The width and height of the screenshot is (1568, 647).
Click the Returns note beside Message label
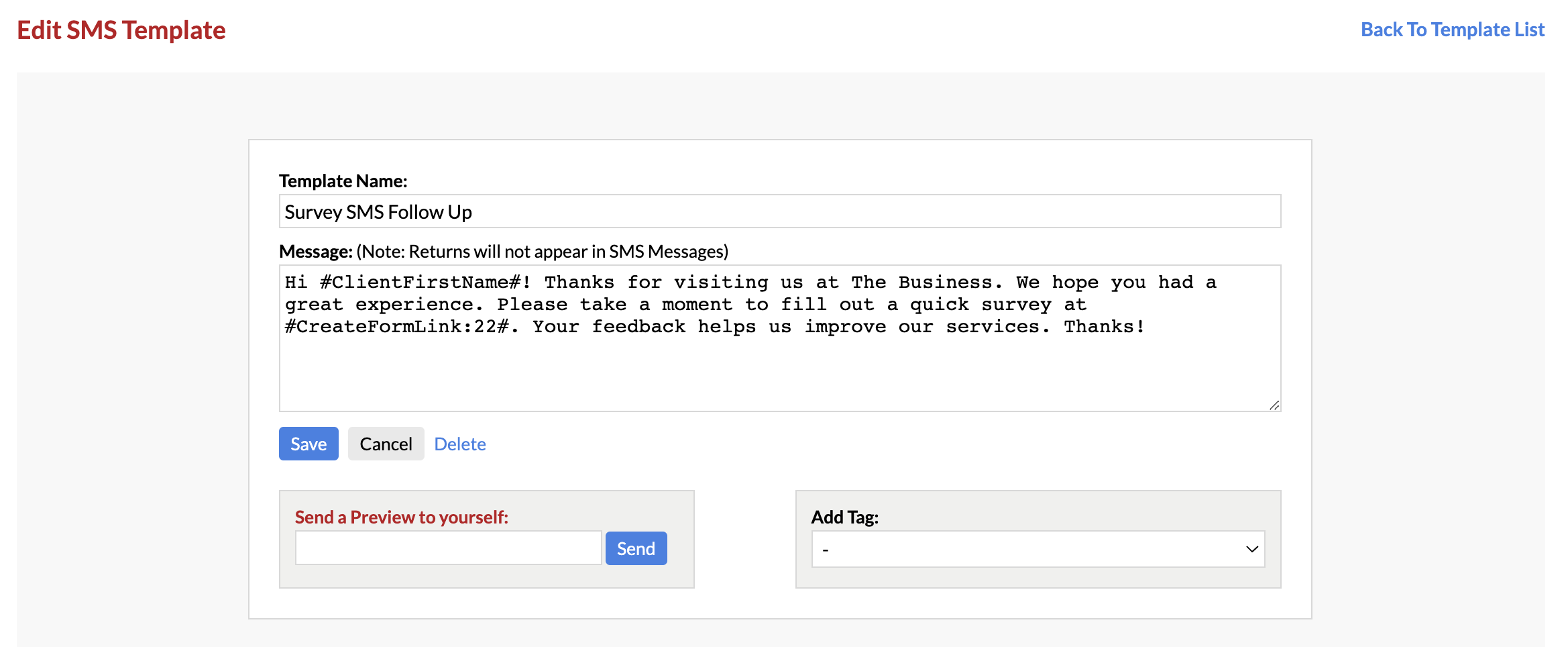(542, 252)
